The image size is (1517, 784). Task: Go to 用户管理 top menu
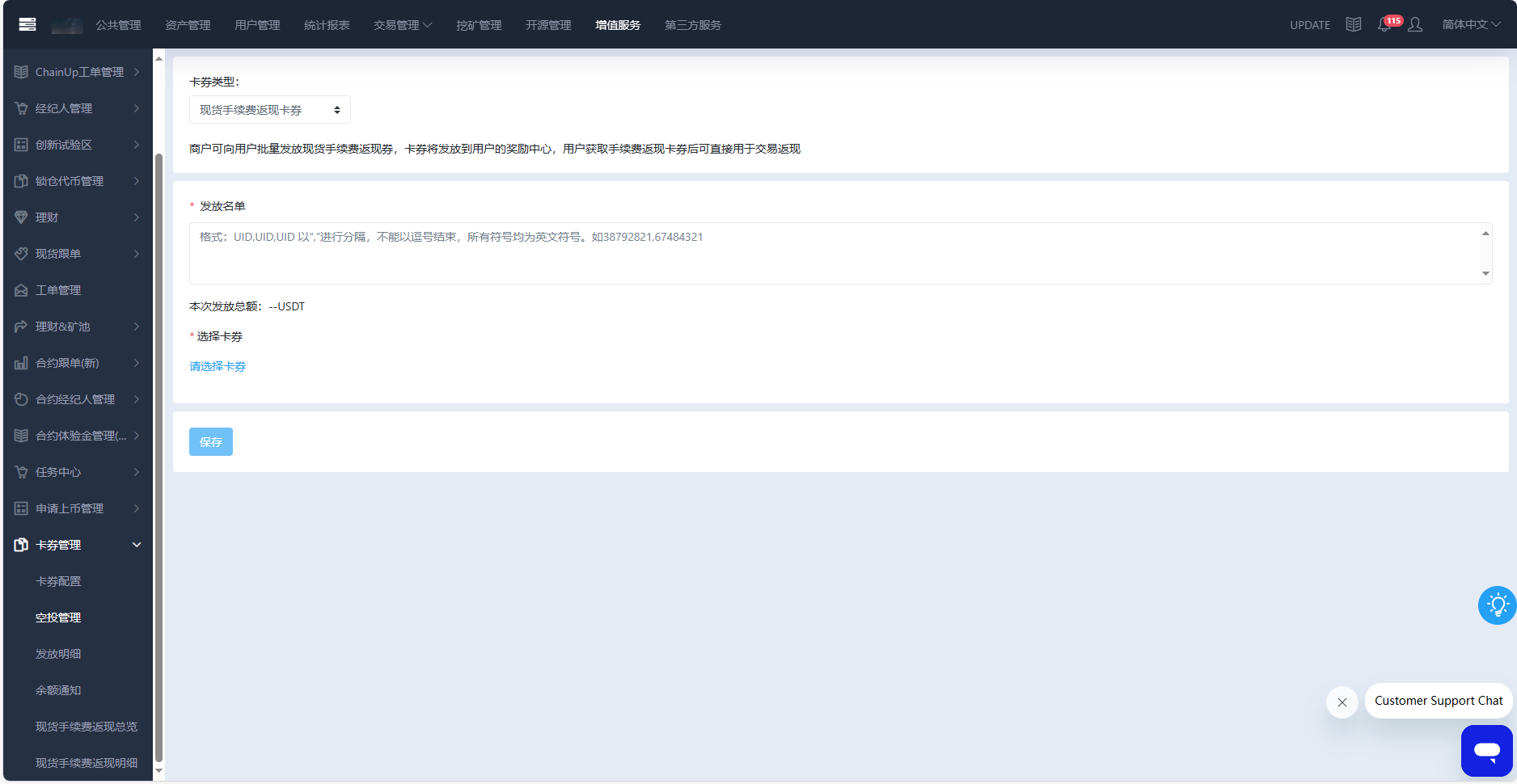(x=257, y=25)
